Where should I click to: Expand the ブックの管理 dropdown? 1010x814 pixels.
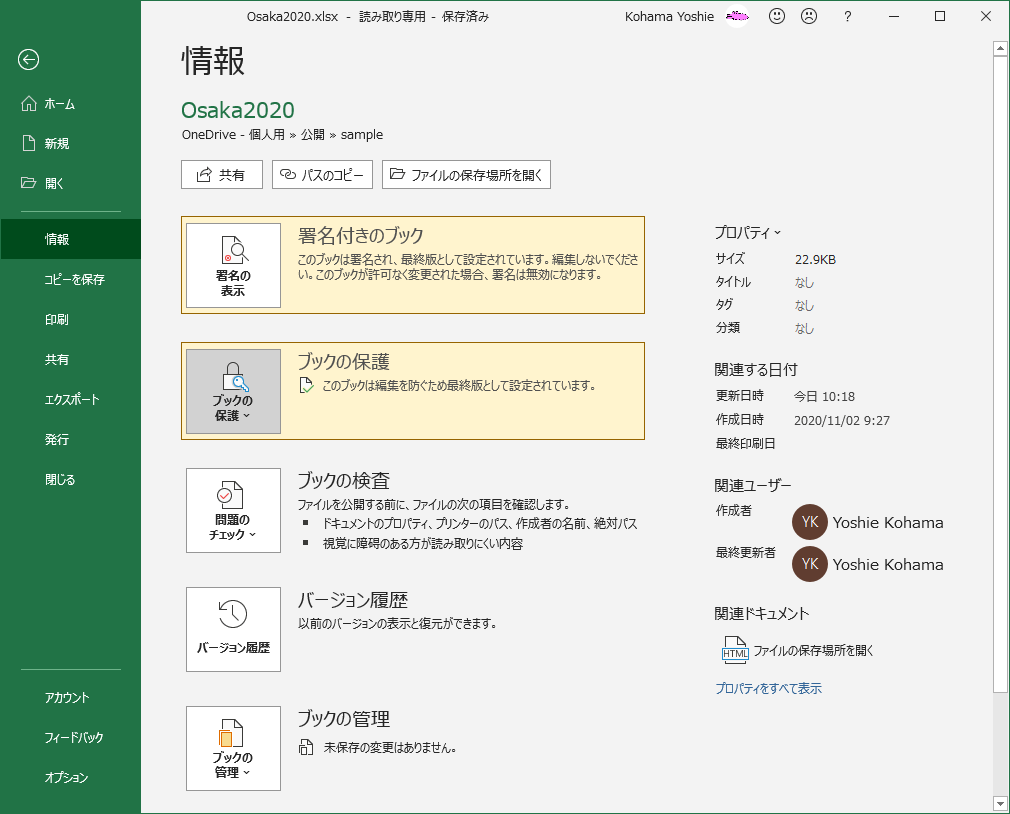click(244, 770)
